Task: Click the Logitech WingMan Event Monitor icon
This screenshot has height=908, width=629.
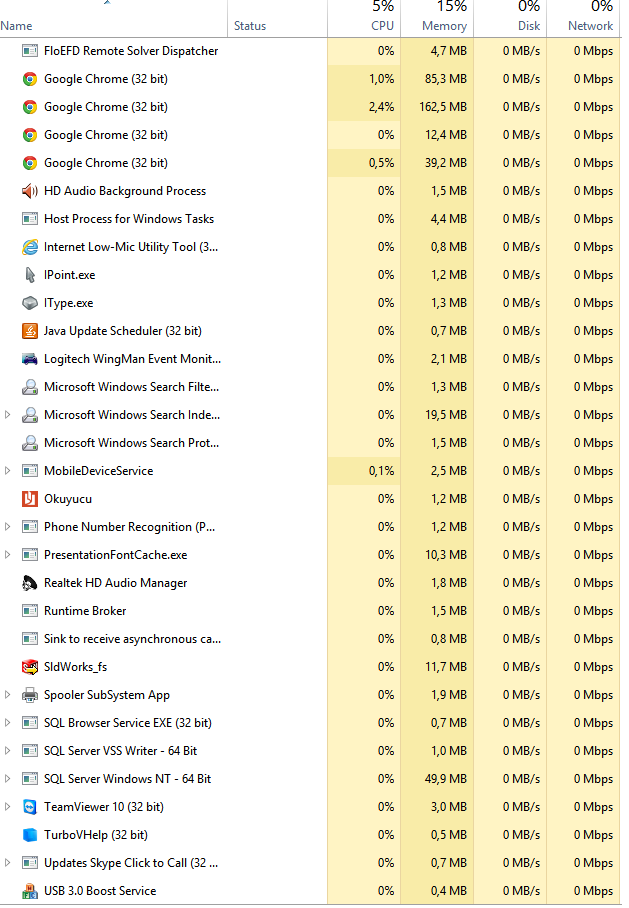Action: [30, 359]
